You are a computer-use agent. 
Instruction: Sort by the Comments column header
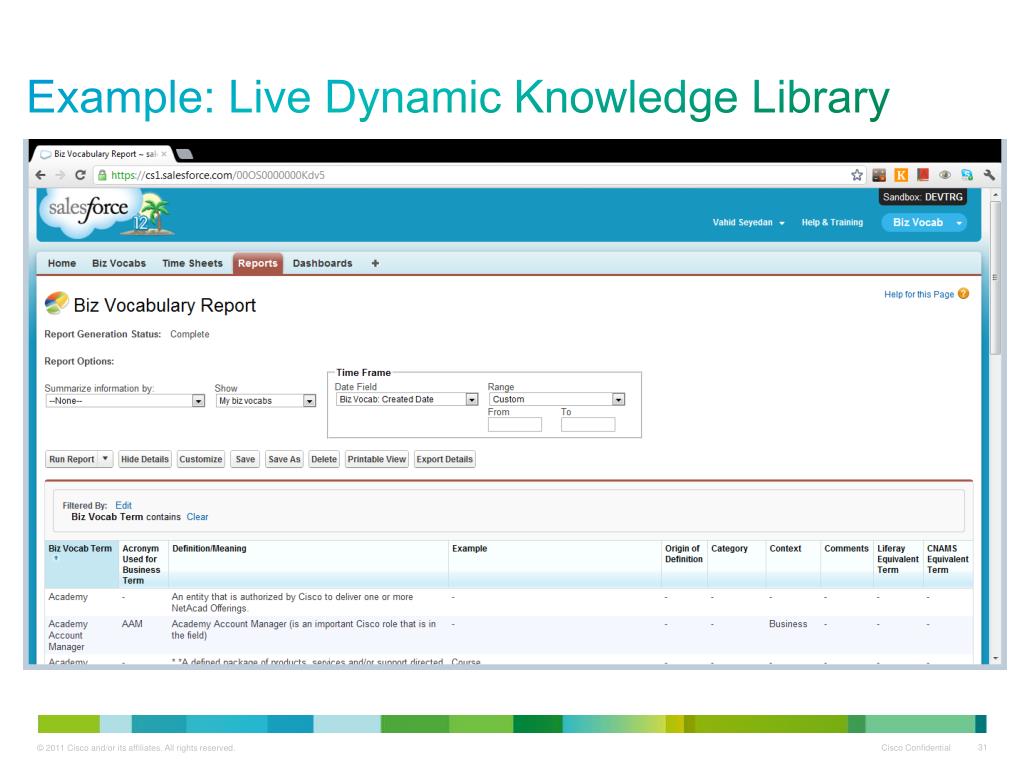[x=846, y=549]
